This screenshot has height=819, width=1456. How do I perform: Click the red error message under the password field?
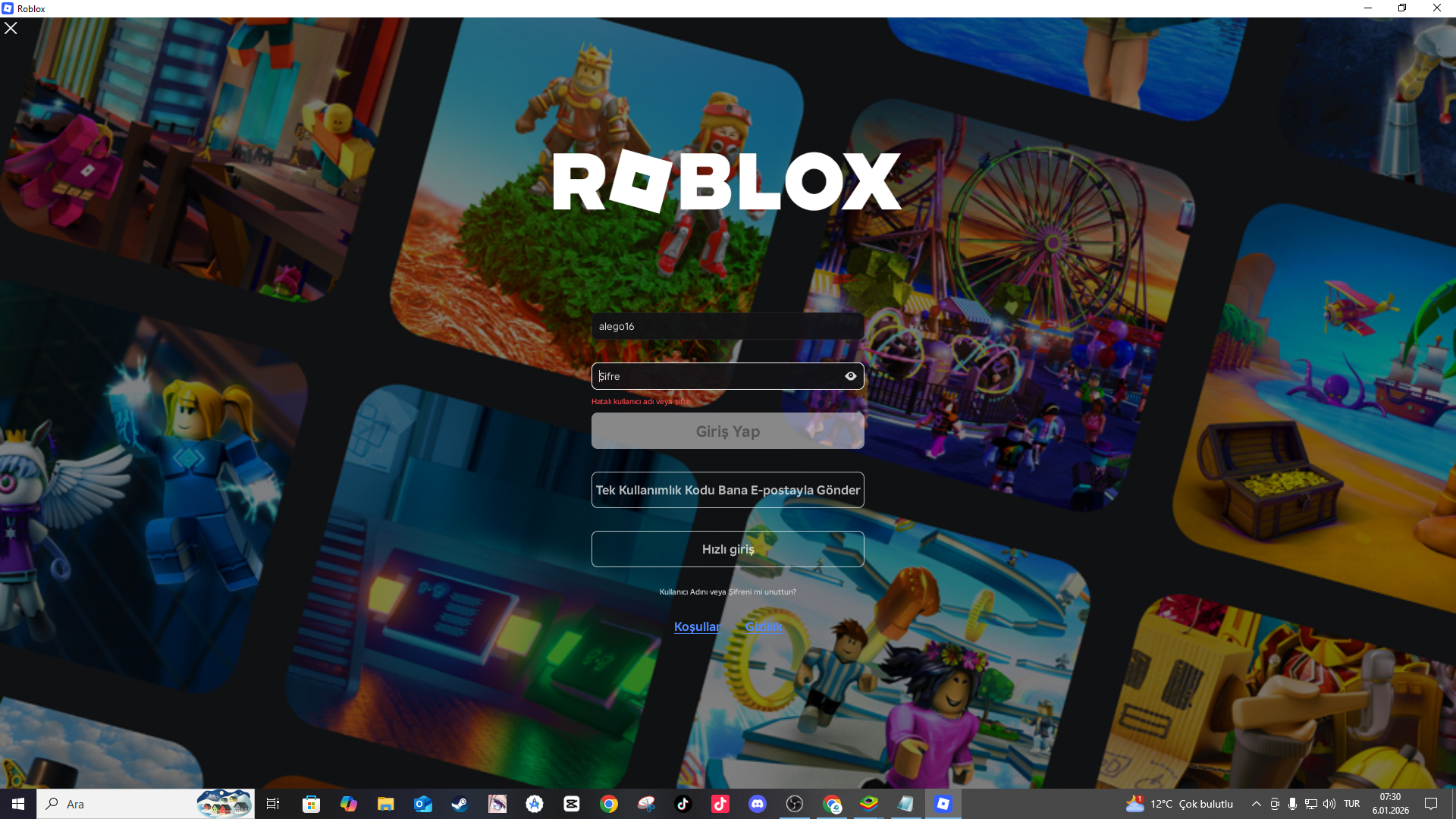click(641, 402)
